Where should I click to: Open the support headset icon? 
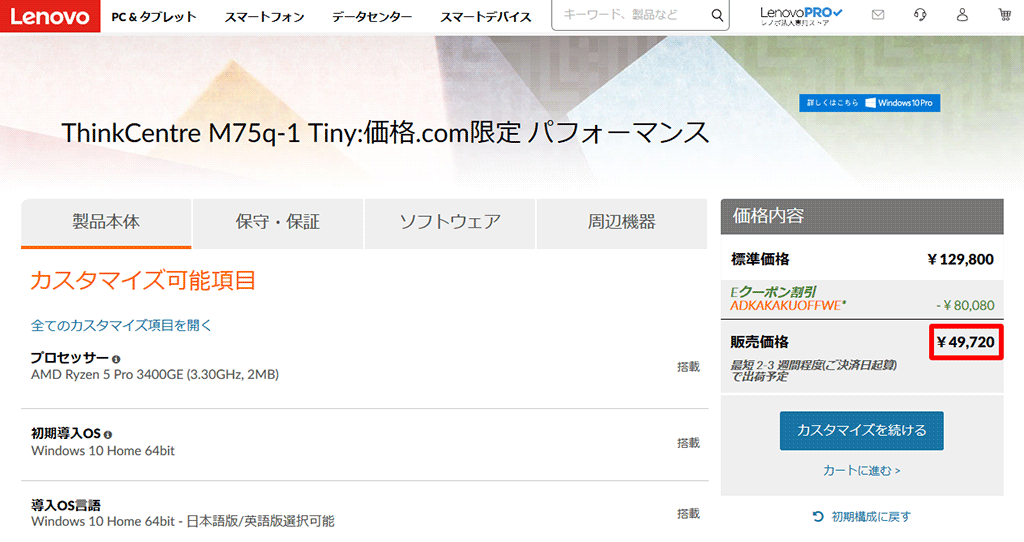click(x=920, y=14)
